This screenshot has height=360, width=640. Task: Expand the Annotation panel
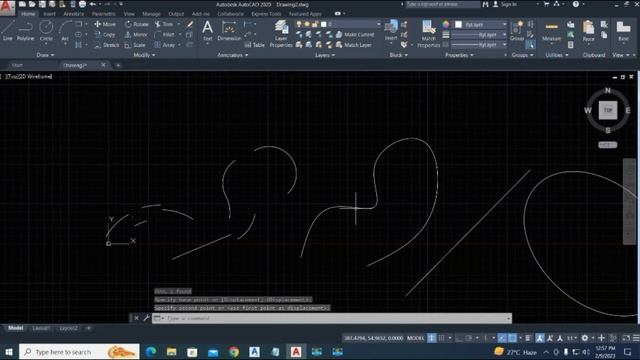point(233,55)
